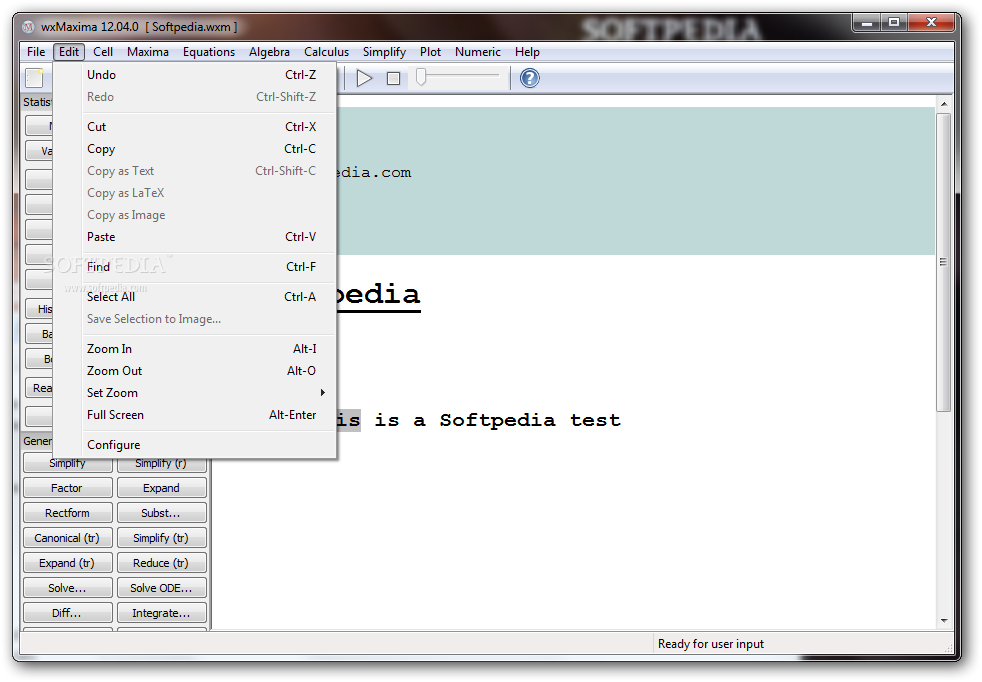Click the Solve... button
The image size is (982, 682).
pyautogui.click(x=68, y=588)
